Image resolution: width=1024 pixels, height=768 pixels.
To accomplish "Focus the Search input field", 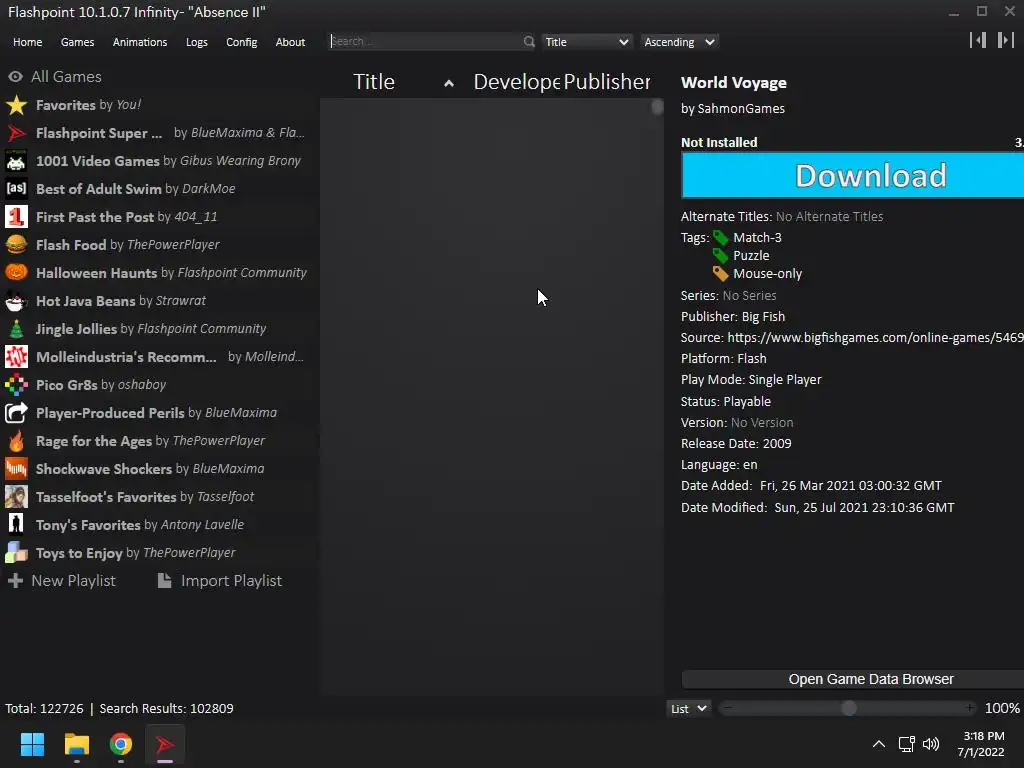I will (x=425, y=41).
